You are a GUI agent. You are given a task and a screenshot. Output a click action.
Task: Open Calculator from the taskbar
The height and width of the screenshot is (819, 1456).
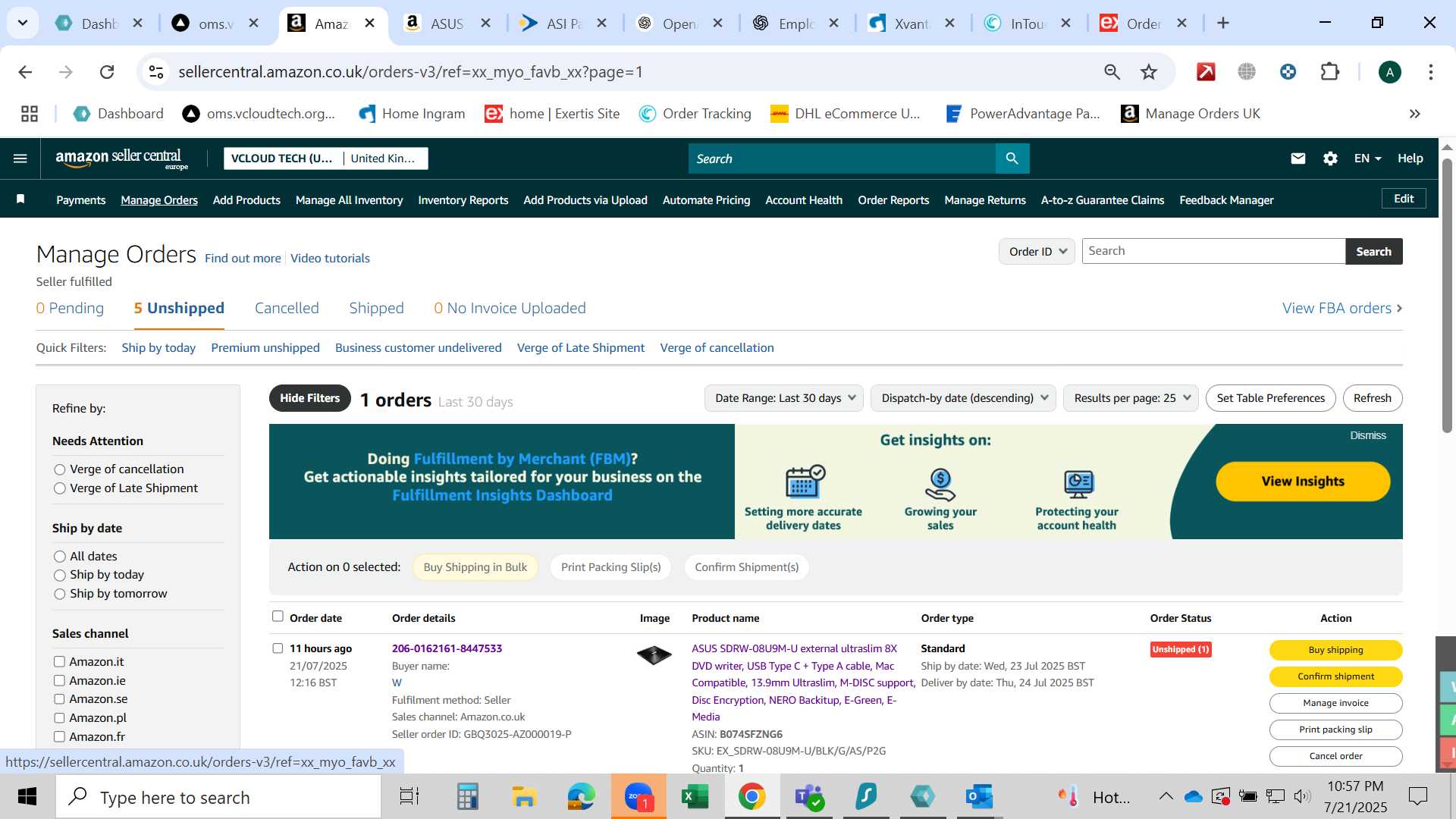pyautogui.click(x=467, y=796)
